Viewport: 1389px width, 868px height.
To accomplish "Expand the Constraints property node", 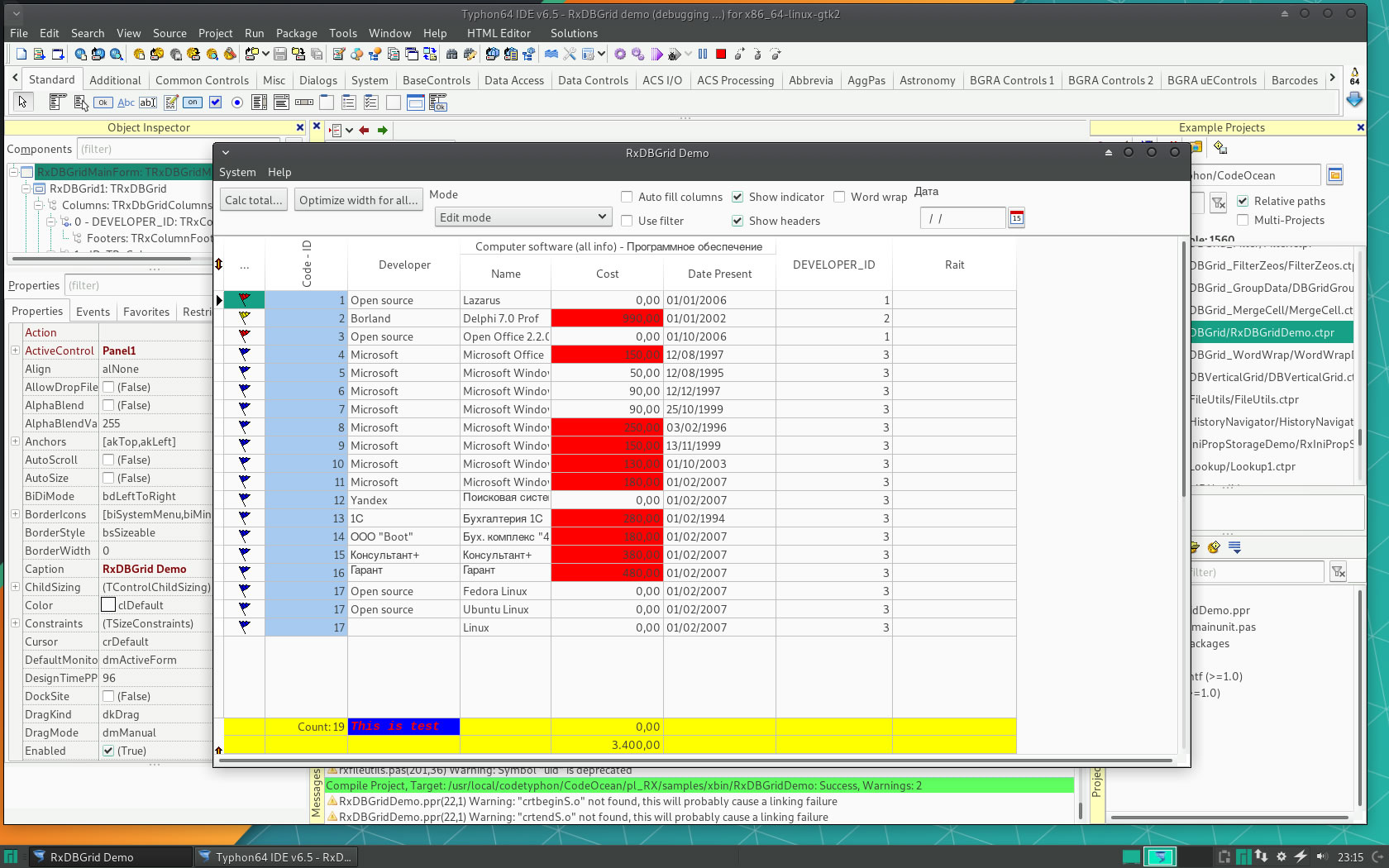I will (15, 623).
